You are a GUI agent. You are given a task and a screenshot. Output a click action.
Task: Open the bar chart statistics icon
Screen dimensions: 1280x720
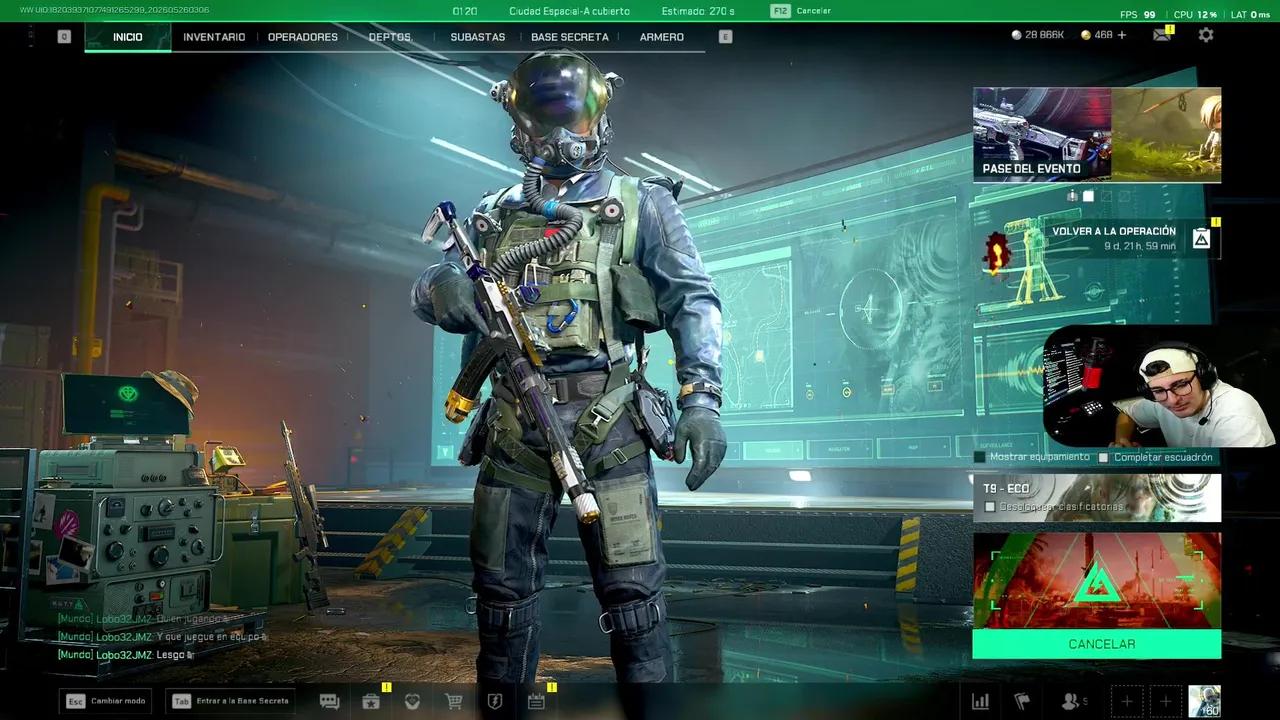[x=981, y=701]
